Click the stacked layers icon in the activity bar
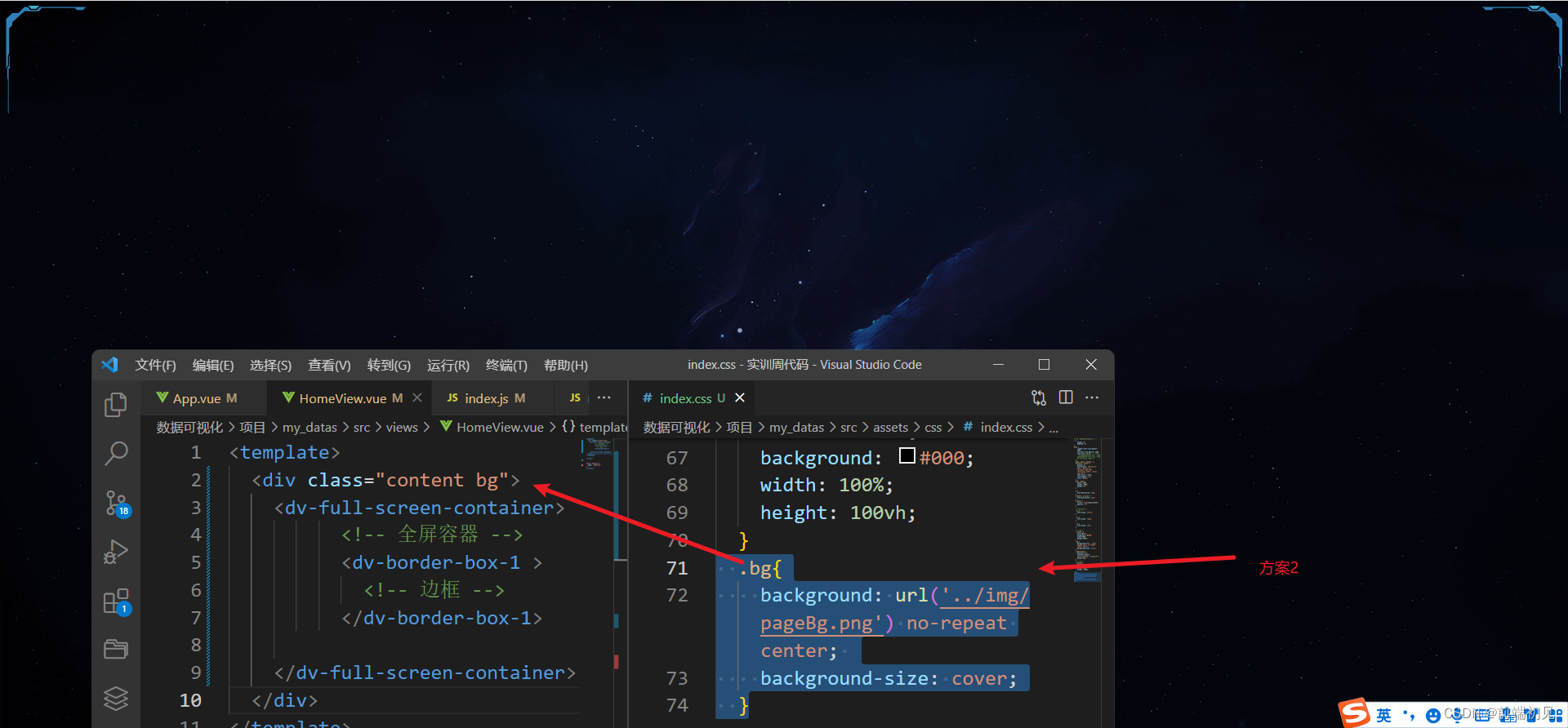Viewport: 1568px width, 728px height. (116, 698)
